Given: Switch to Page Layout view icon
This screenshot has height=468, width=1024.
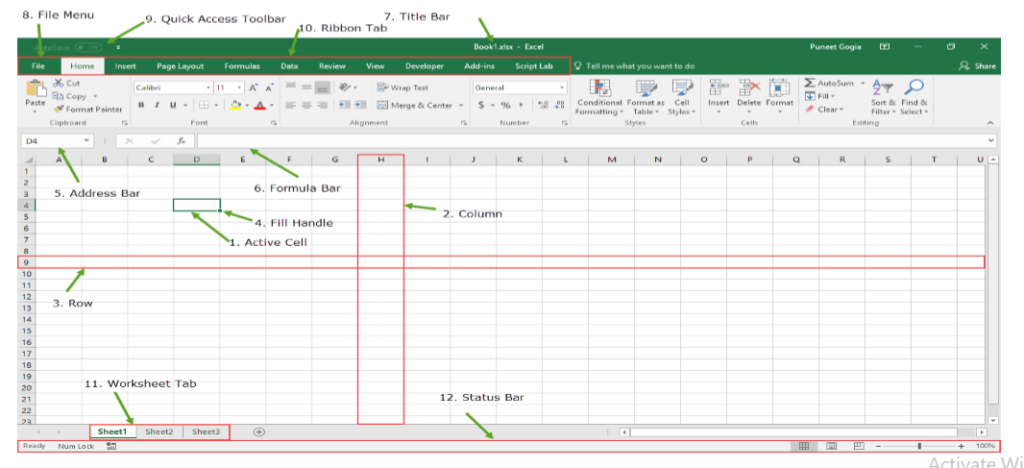Looking at the screenshot, I should pyautogui.click(x=832, y=446).
